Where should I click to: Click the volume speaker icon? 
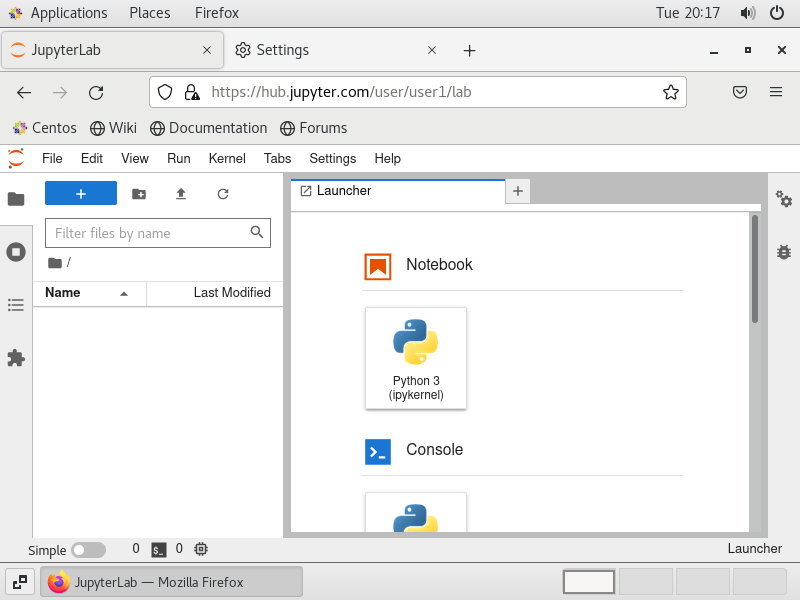pyautogui.click(x=747, y=13)
